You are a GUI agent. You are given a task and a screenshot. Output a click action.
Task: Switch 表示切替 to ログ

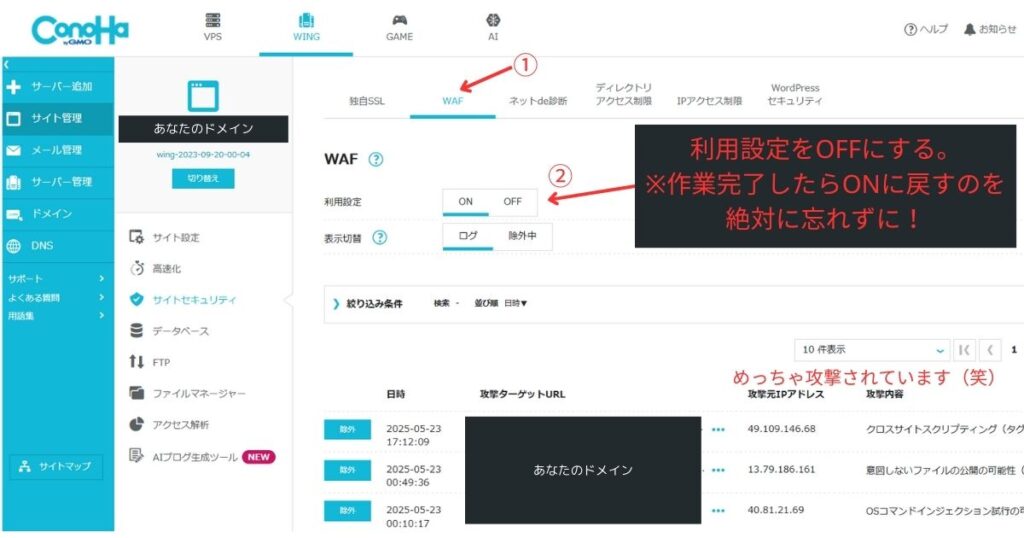coord(468,236)
